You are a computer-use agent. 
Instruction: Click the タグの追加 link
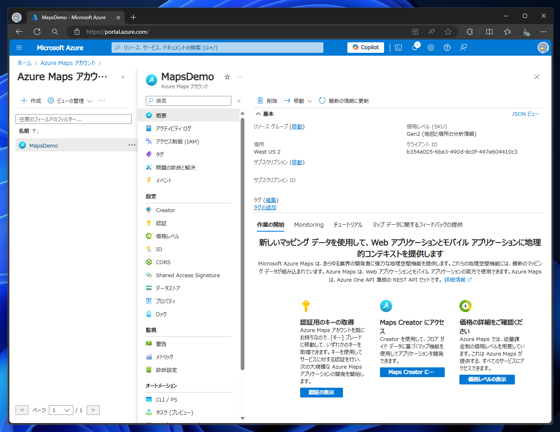(265, 207)
